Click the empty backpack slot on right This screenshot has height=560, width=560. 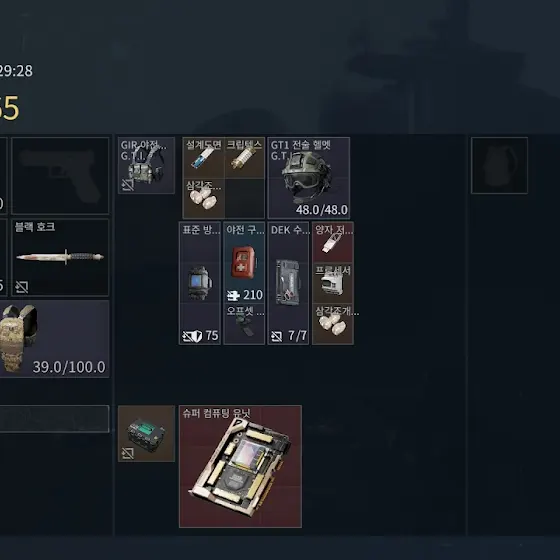(499, 165)
